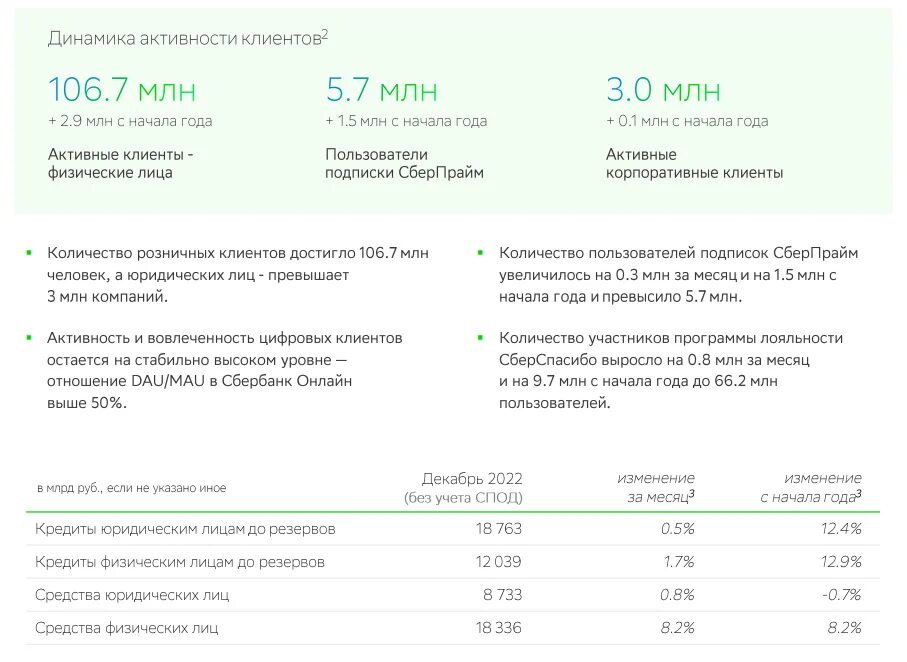Click the monthly change '0.8%'
The height and width of the screenshot is (662, 907).
pyautogui.click(x=677, y=595)
